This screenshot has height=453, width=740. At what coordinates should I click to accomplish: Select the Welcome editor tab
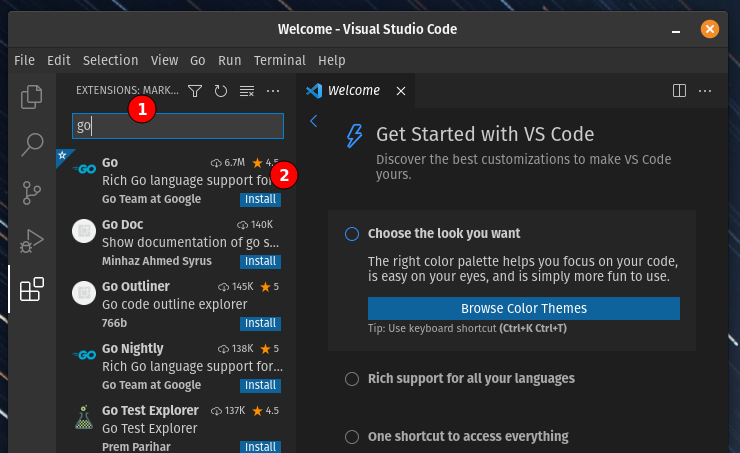[356, 91]
